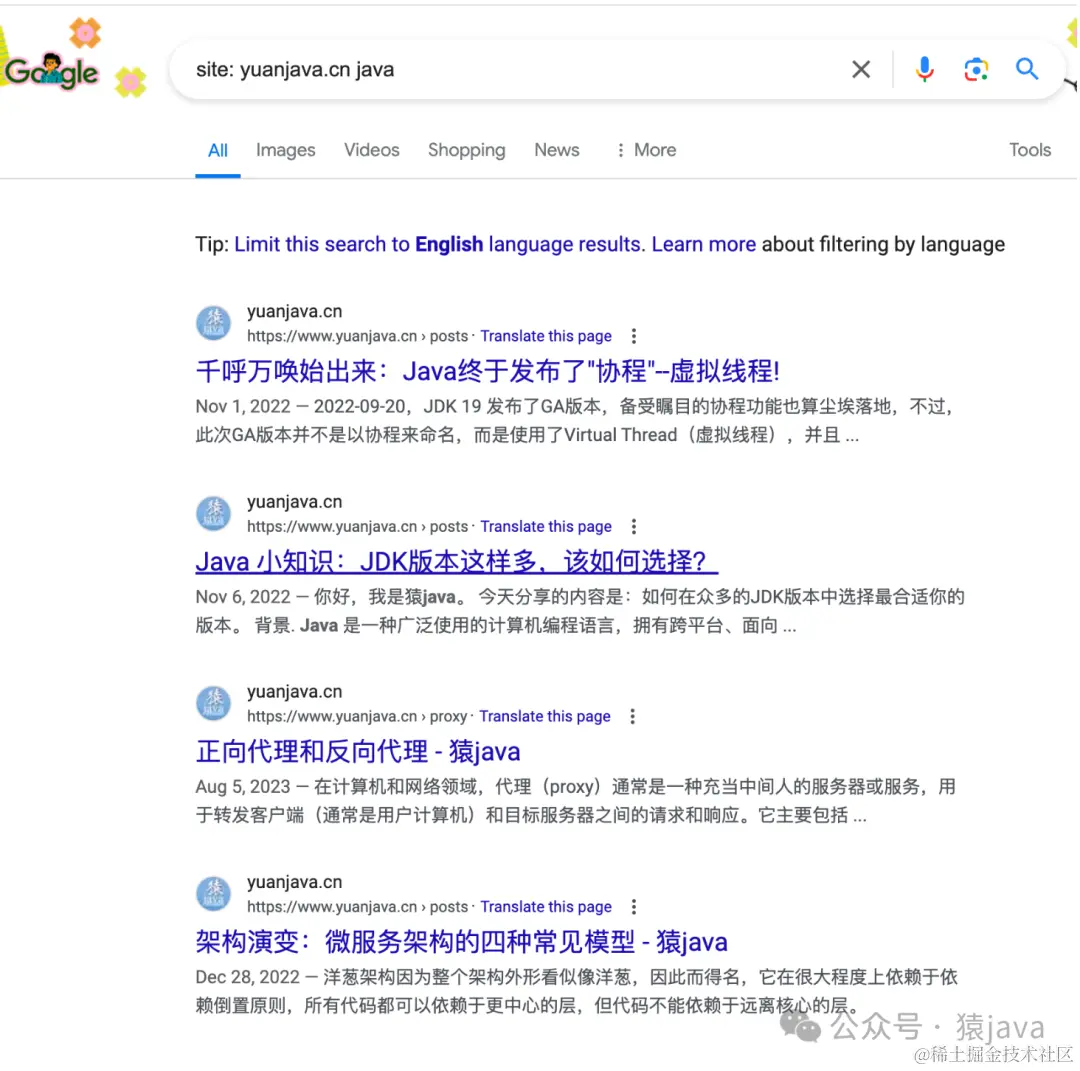Click yuanjava.cn site name above 虚拟线程 result
Viewport: 1080px width, 1071px height.
click(294, 311)
